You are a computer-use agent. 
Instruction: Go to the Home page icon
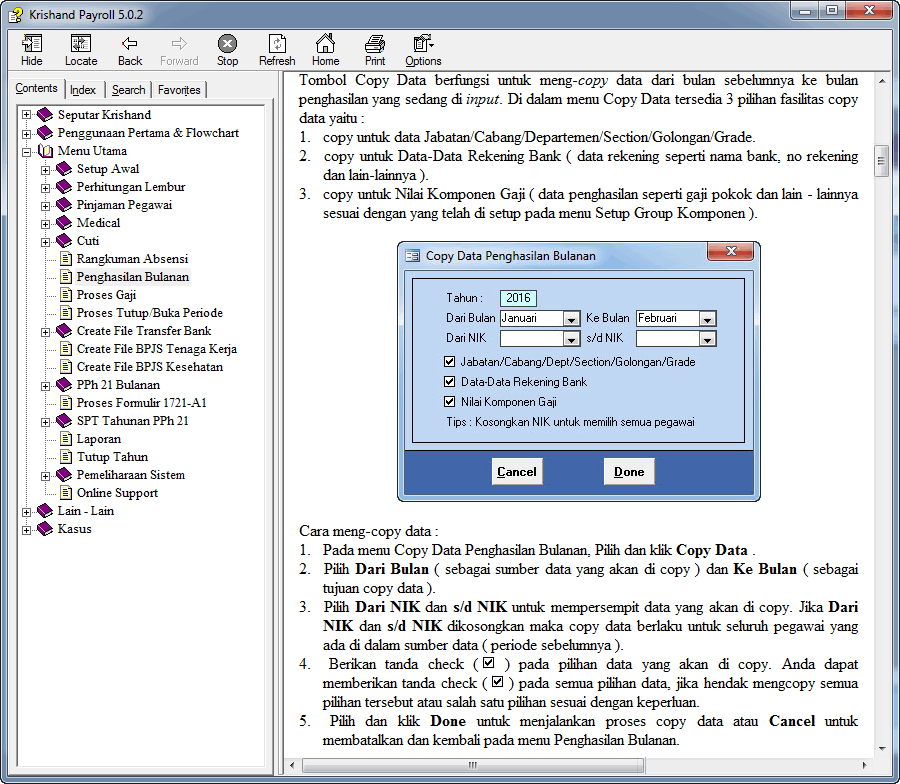[325, 49]
